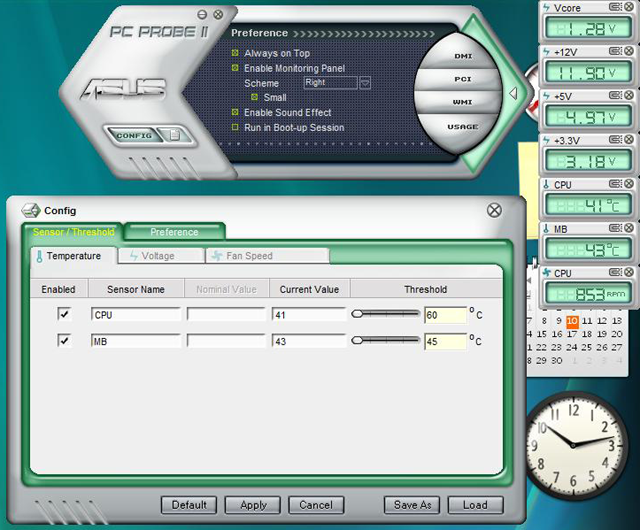Screen dimensions: 640x530
Task: Click the CPU sensor name field
Action: (x=136, y=314)
